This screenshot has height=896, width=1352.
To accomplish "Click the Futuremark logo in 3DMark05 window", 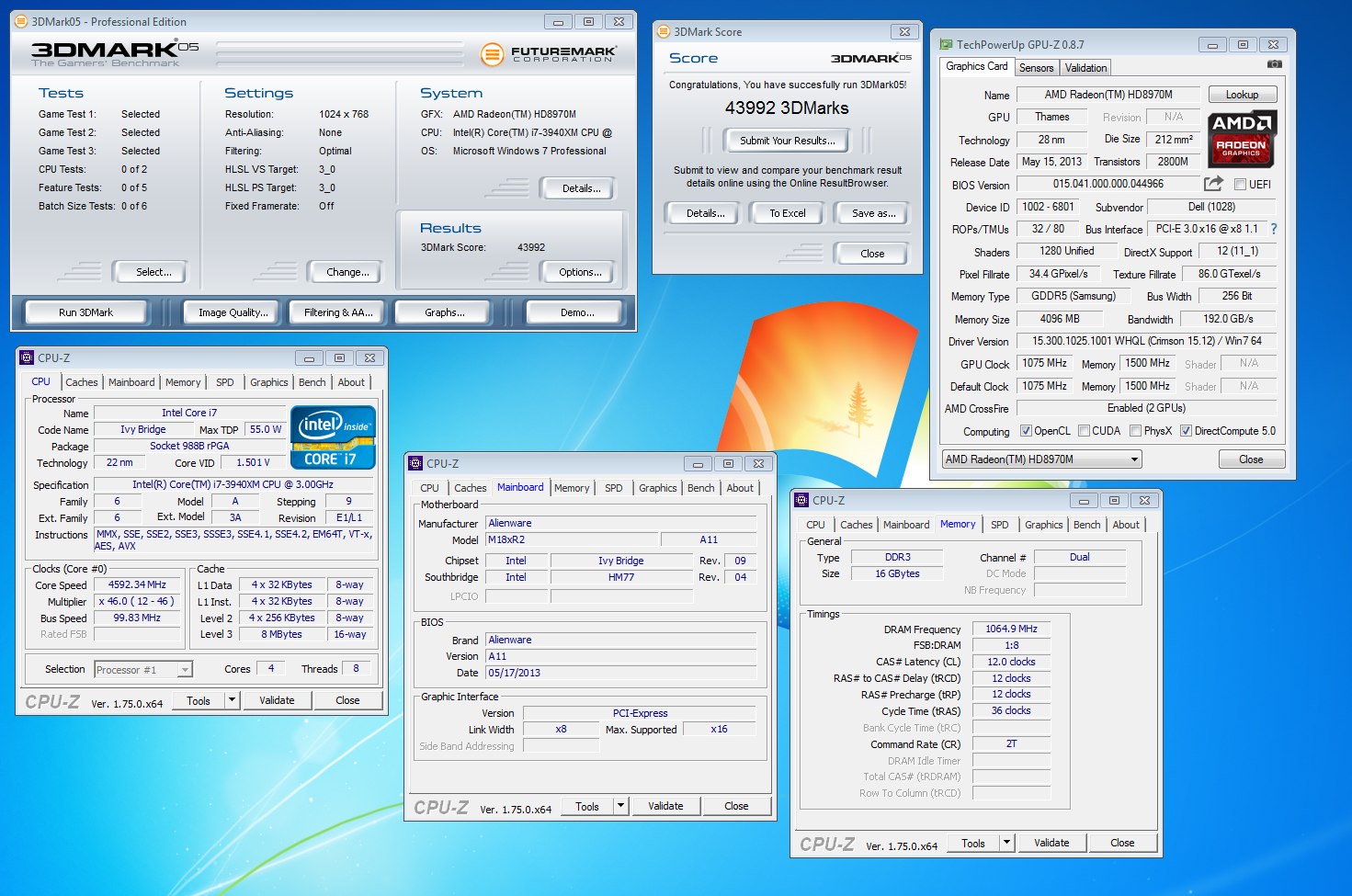I will 549,54.
